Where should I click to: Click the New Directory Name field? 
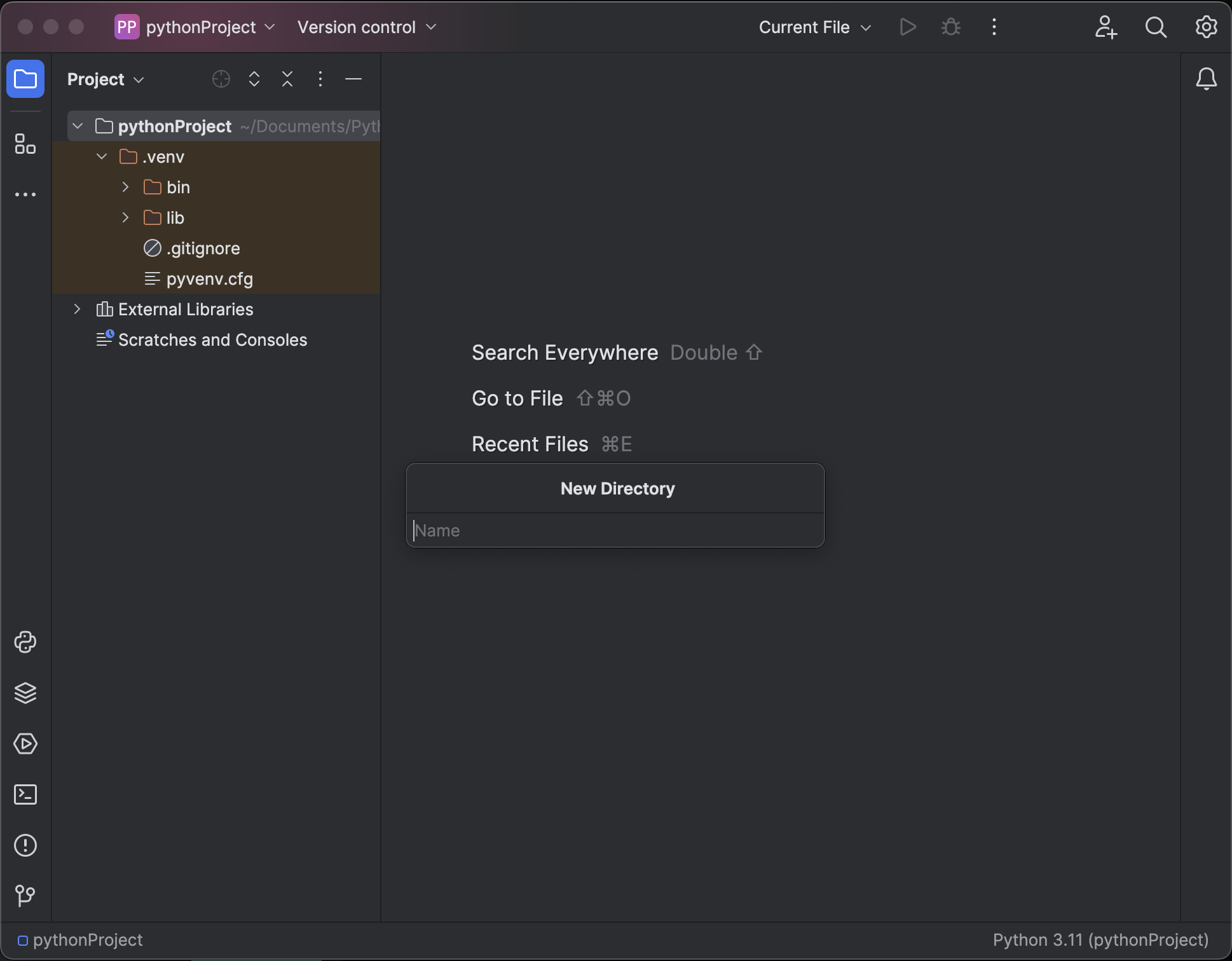pos(615,530)
